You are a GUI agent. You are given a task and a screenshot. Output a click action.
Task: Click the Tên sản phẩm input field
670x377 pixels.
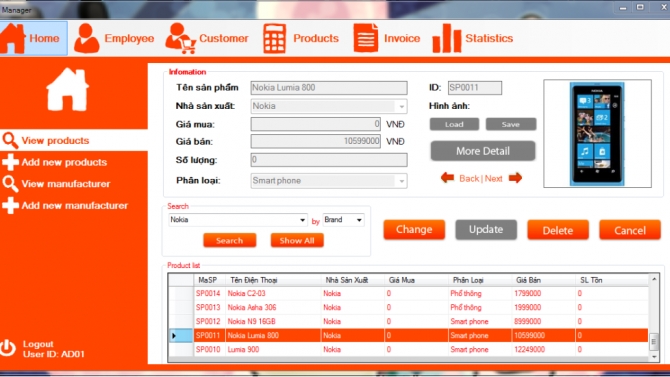(x=329, y=88)
